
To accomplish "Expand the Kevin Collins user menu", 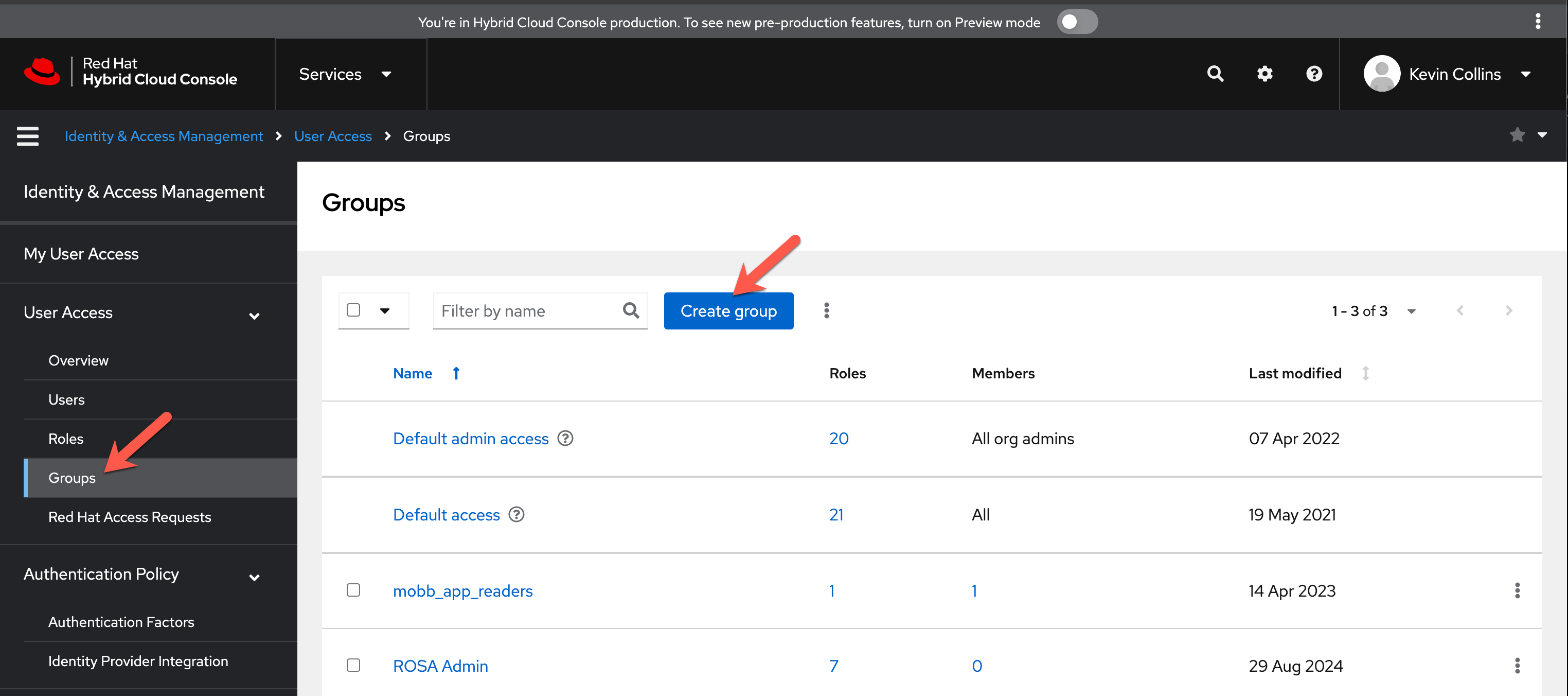I will click(x=1454, y=74).
